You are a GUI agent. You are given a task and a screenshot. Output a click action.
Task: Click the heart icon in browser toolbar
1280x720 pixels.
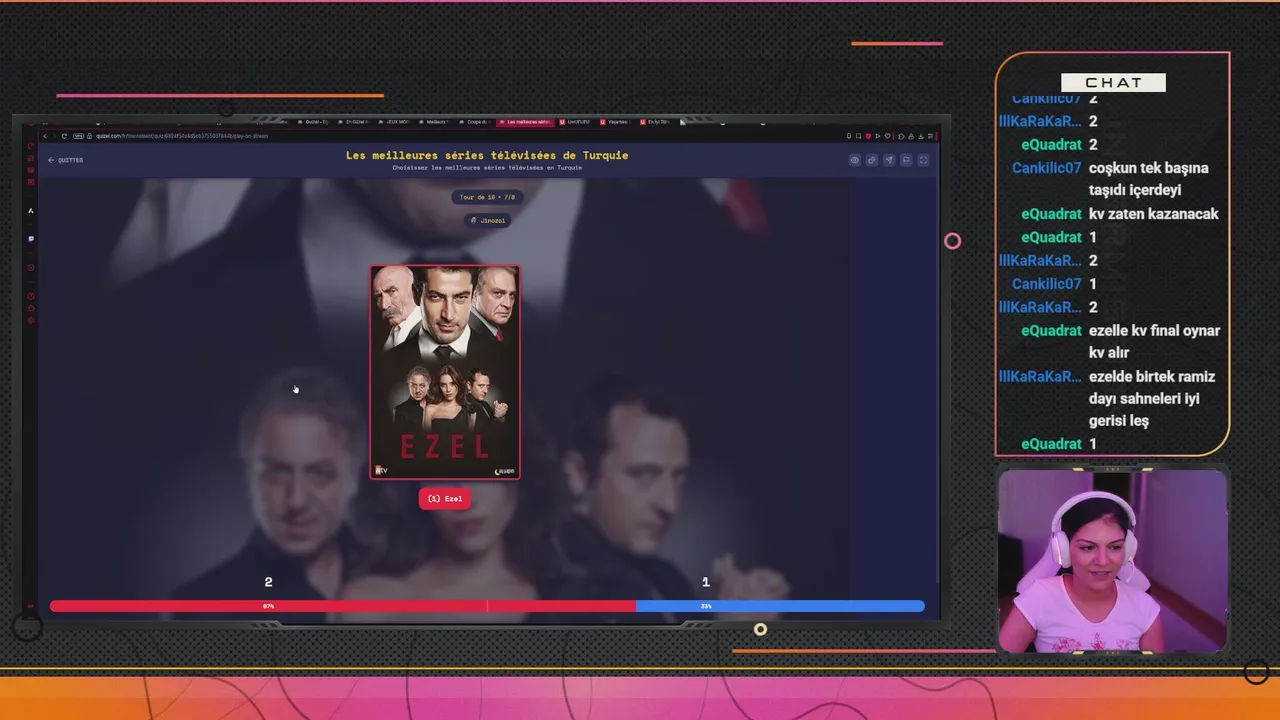[887, 136]
